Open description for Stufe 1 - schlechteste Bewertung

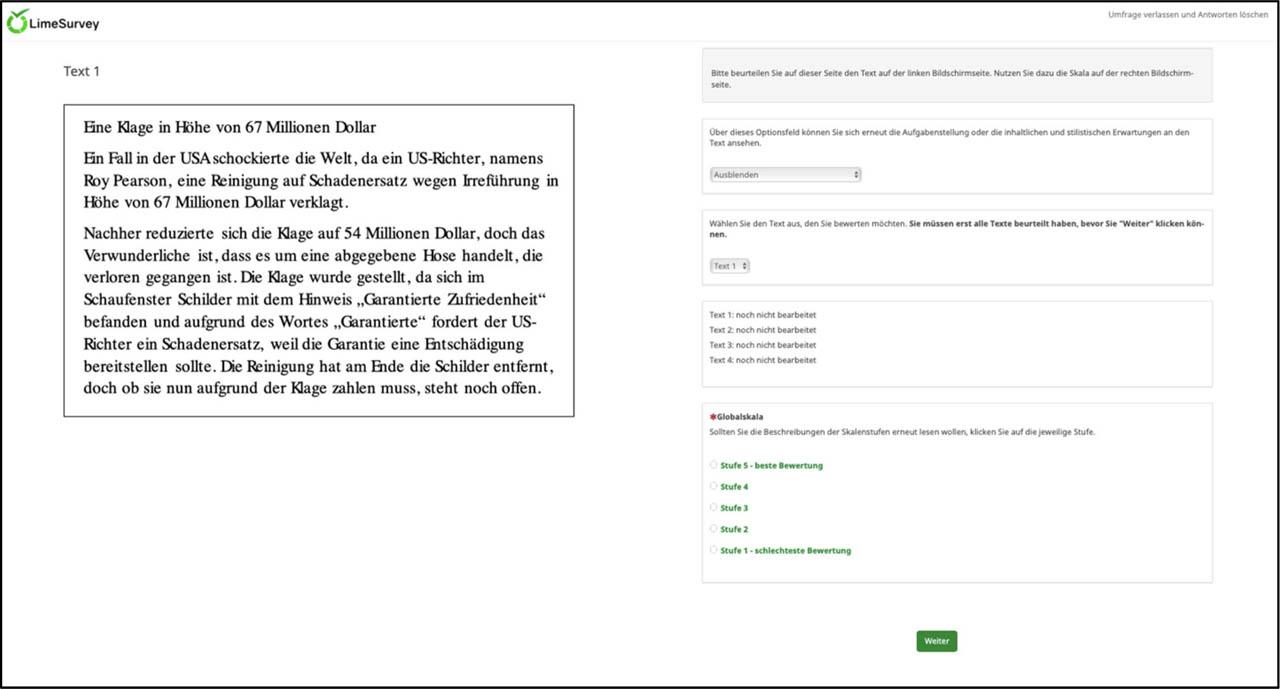tap(785, 551)
